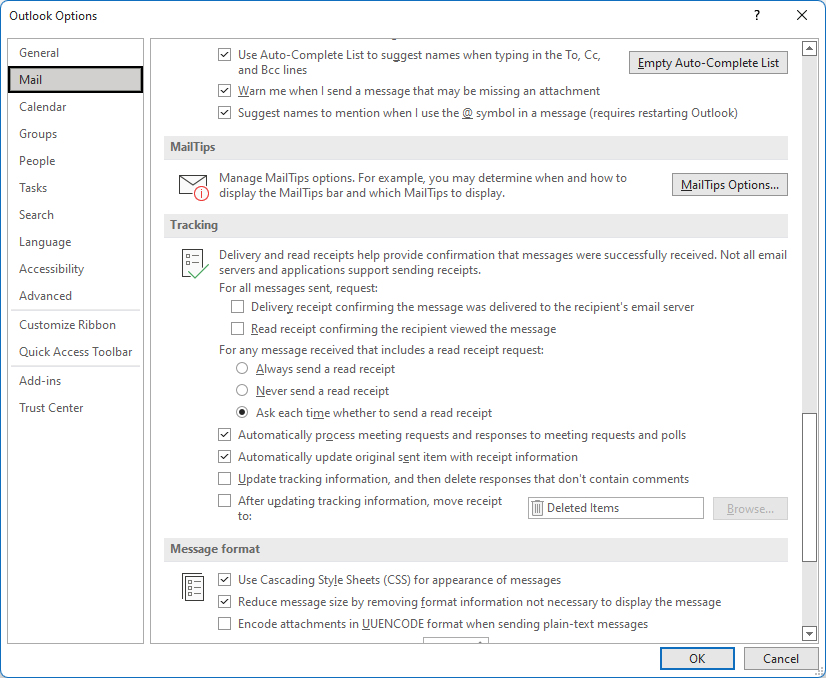This screenshot has height=678, width=826.
Task: Close the Outlook Options dialog
Action: pyautogui.click(x=802, y=15)
